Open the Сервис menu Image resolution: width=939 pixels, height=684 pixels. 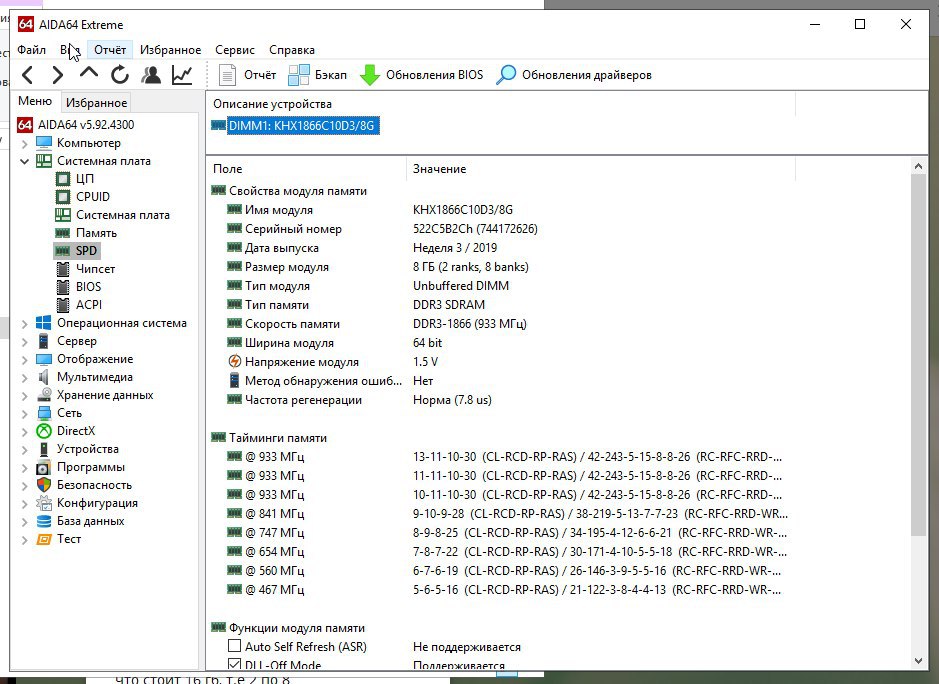pos(235,50)
